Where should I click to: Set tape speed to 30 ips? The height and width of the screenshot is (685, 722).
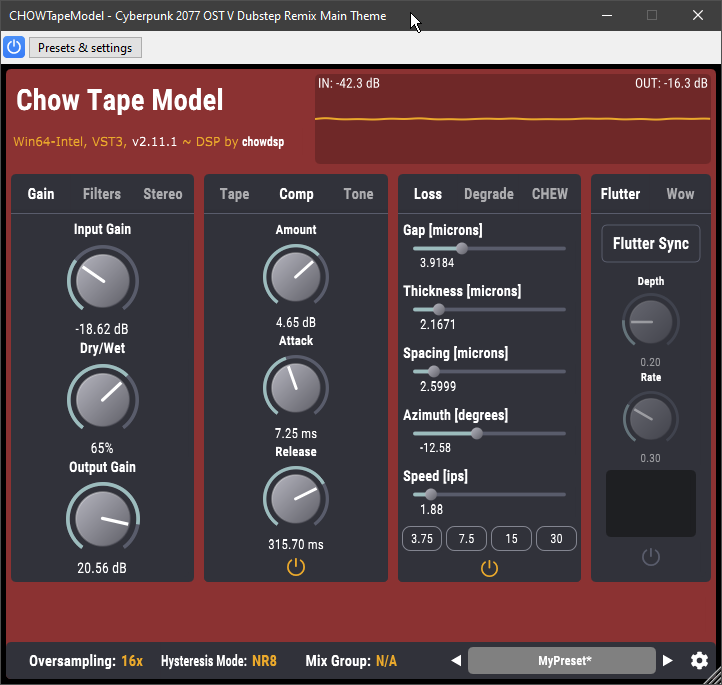tap(556, 539)
